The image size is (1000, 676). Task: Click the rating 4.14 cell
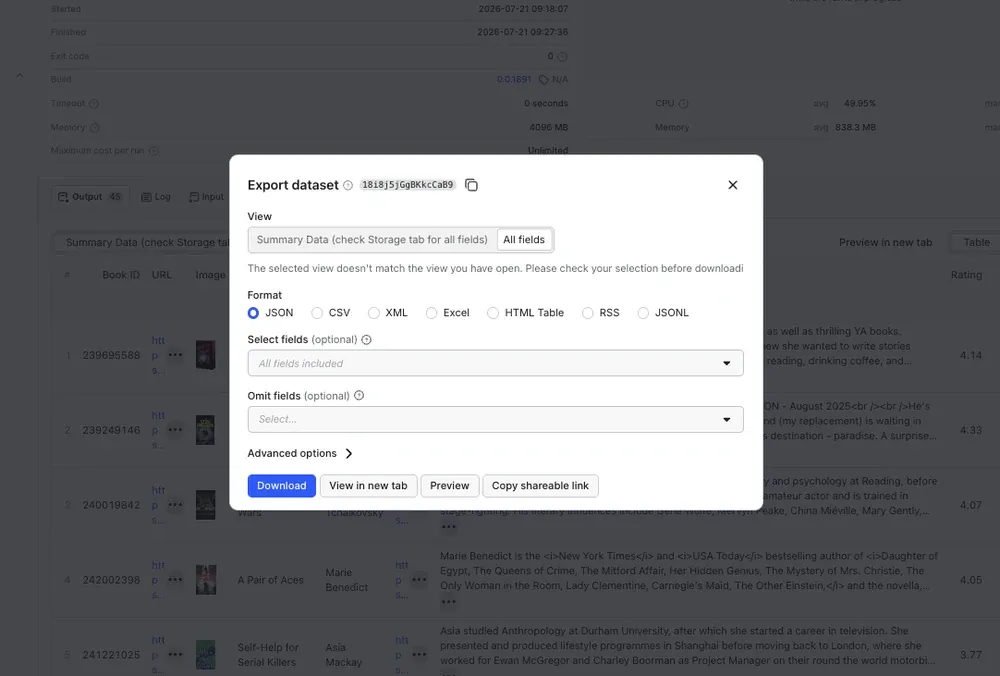coord(971,355)
